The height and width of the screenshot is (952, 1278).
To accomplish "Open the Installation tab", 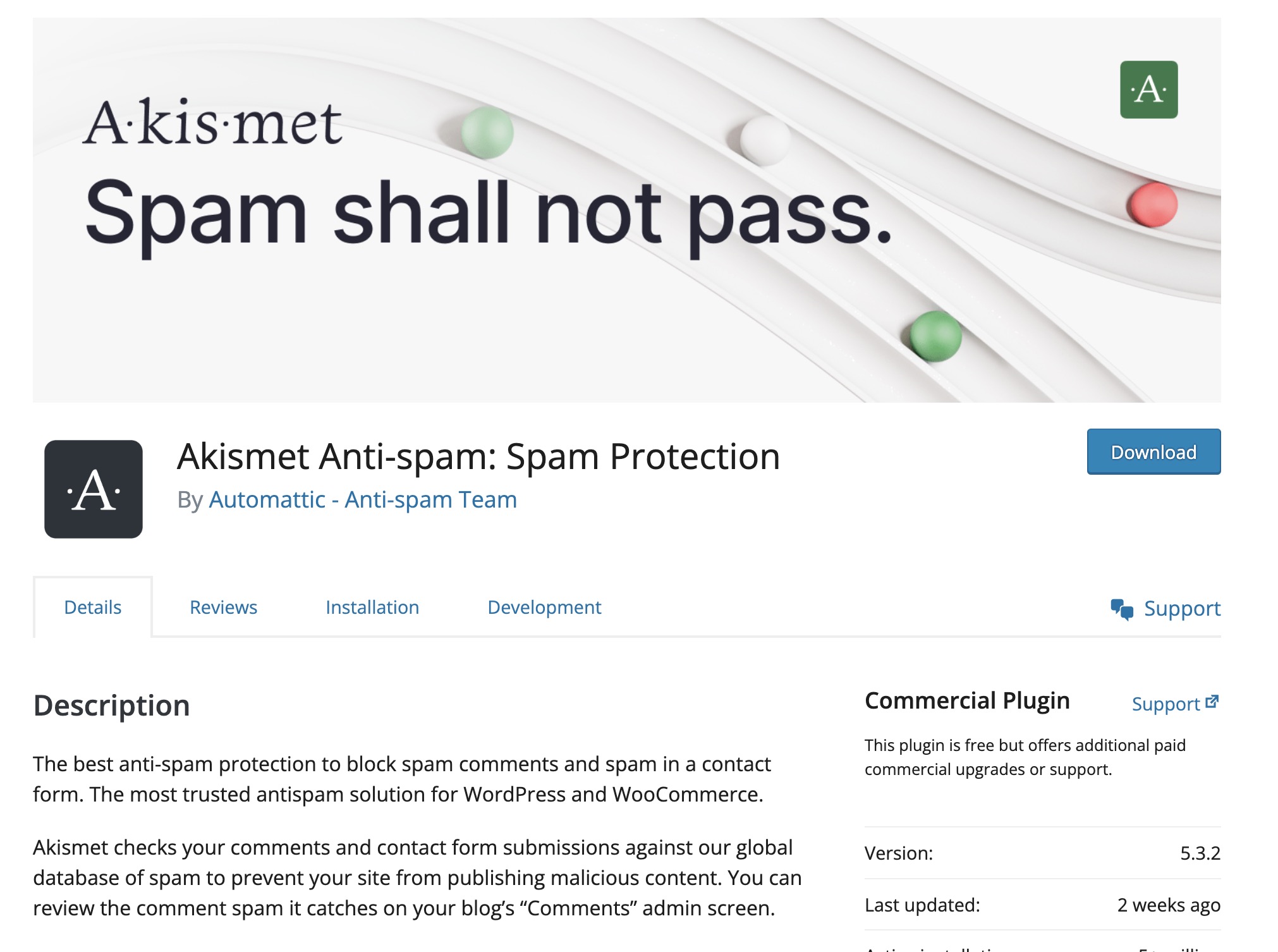I will click(x=372, y=607).
